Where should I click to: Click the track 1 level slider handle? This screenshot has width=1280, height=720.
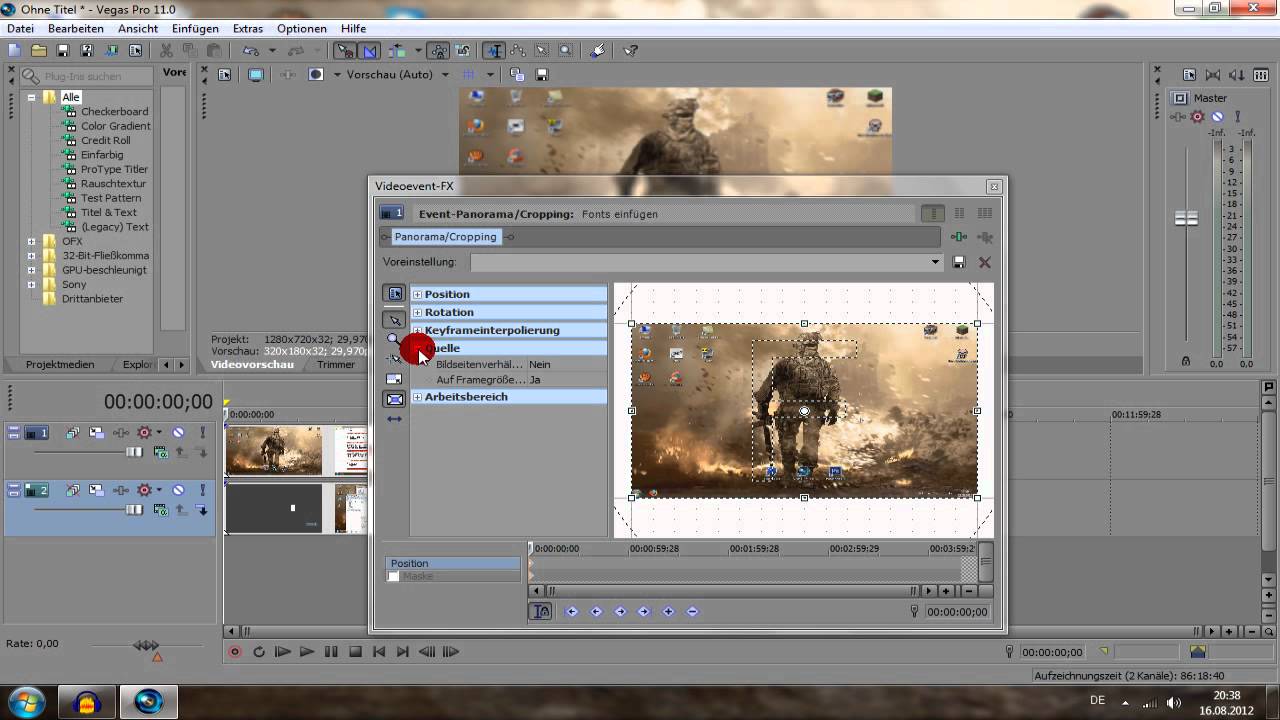134,452
